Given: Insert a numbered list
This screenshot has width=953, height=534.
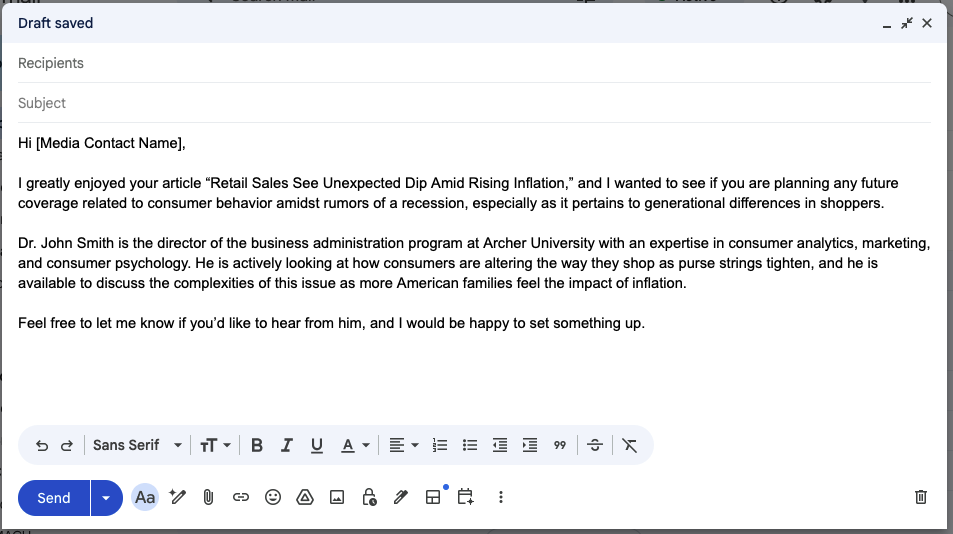Looking at the screenshot, I should [439, 445].
